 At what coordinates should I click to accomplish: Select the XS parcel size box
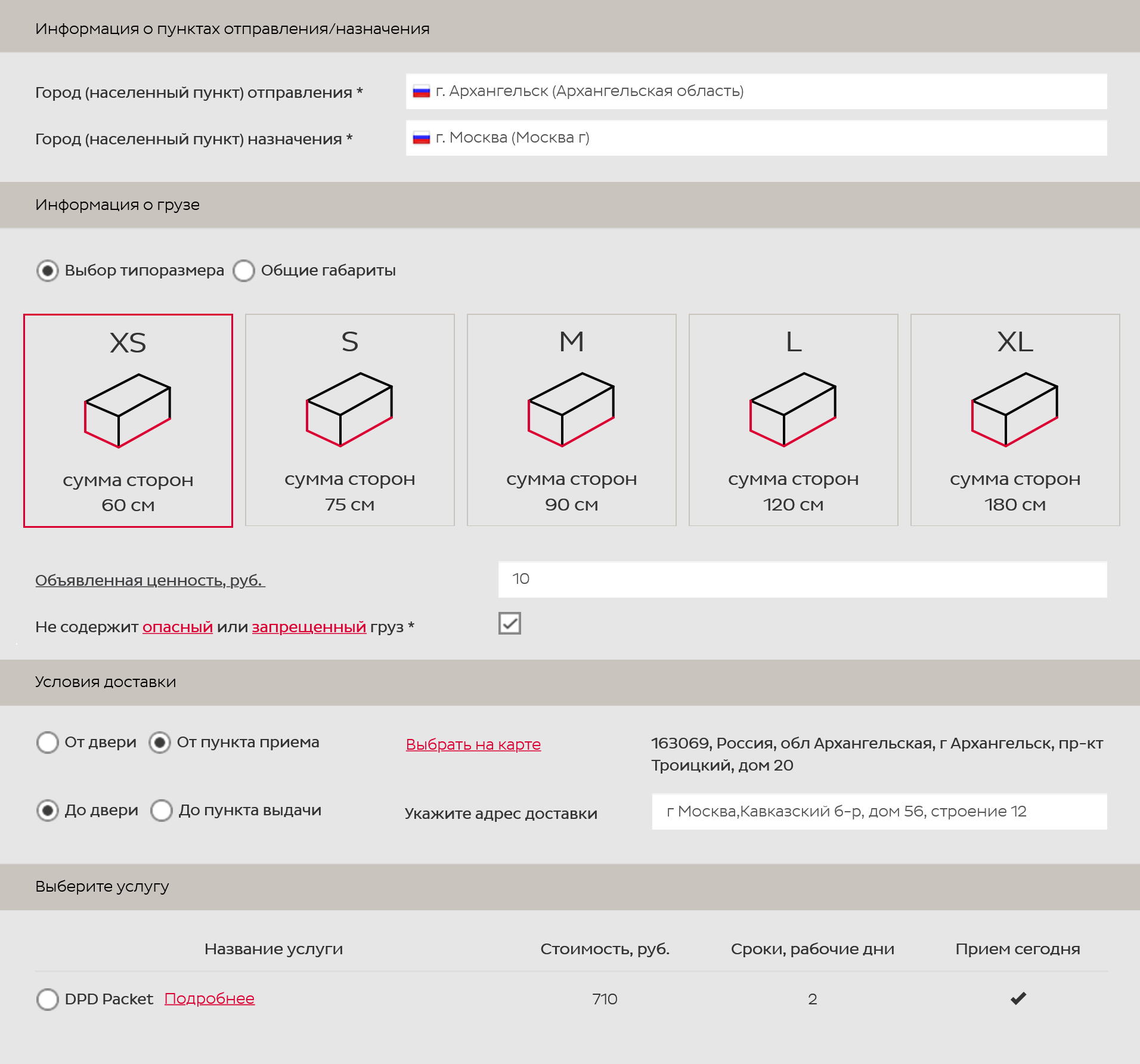(x=128, y=420)
